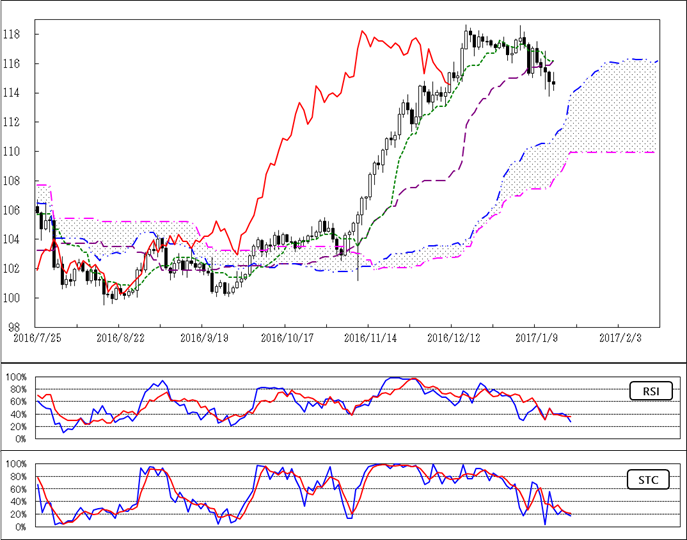Select the 2016/8/22 date label
Image resolution: width=687 pixels, height=540 pixels.
tap(120, 339)
